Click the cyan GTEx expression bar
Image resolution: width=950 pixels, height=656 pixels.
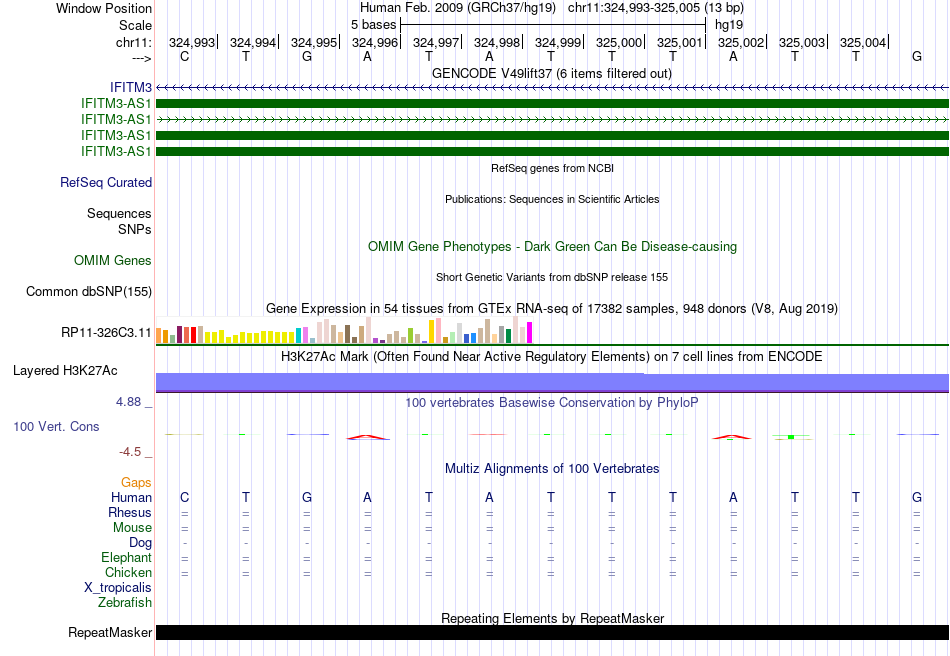pyautogui.click(x=298, y=336)
